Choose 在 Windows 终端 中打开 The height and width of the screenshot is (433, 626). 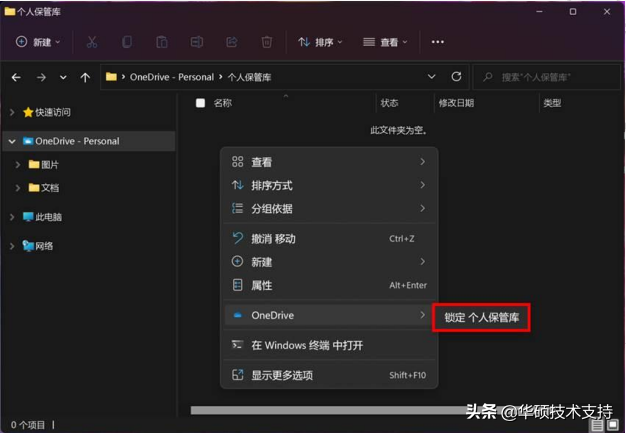coord(329,345)
